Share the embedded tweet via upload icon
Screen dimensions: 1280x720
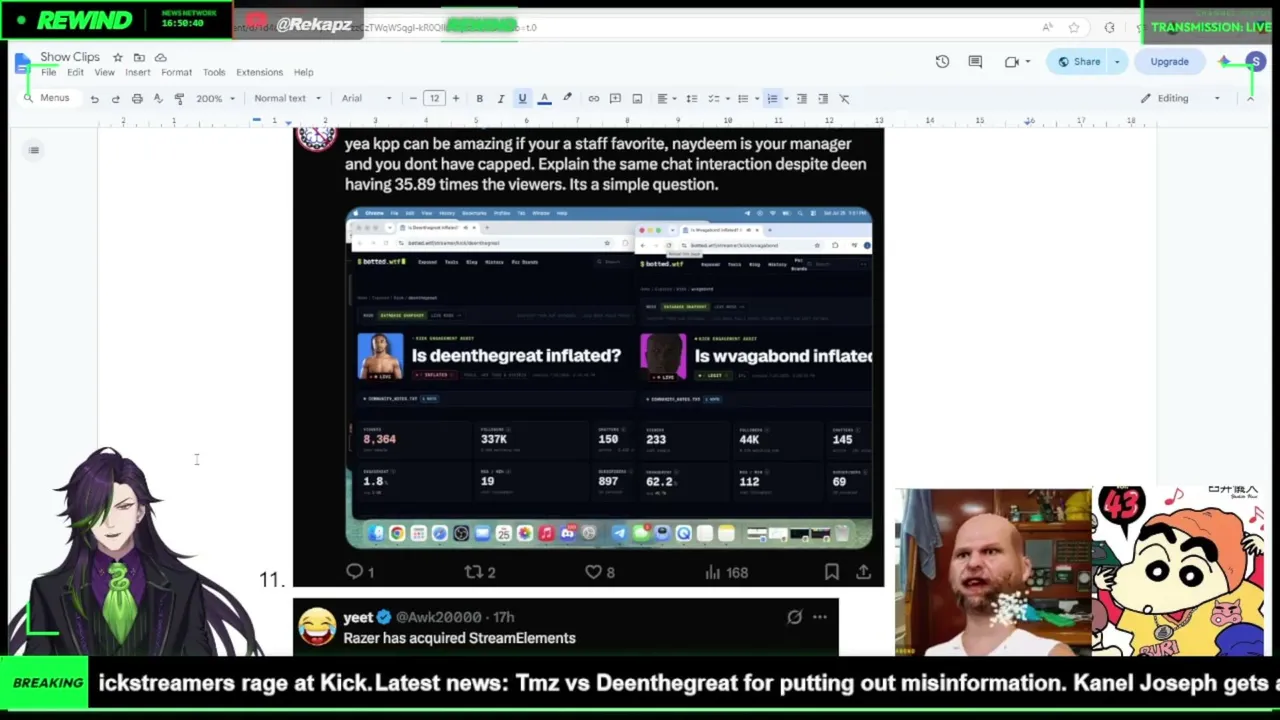pos(863,572)
